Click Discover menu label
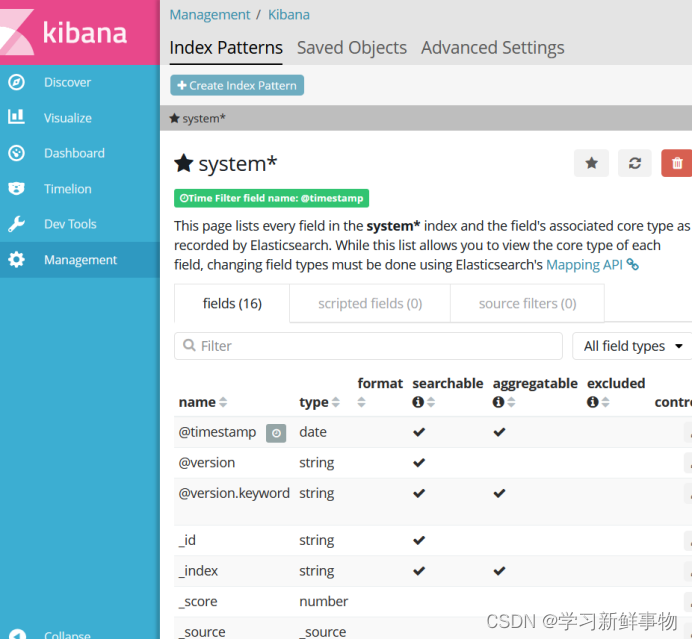692x640 pixels. click(68, 82)
